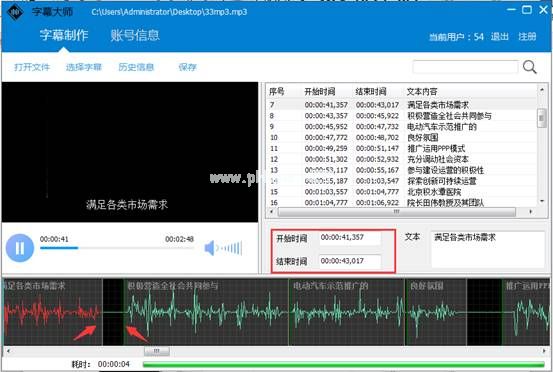Select subtitle row 13 参与建设运营的积极性
This screenshot has width=553, height=372.
click(401, 170)
